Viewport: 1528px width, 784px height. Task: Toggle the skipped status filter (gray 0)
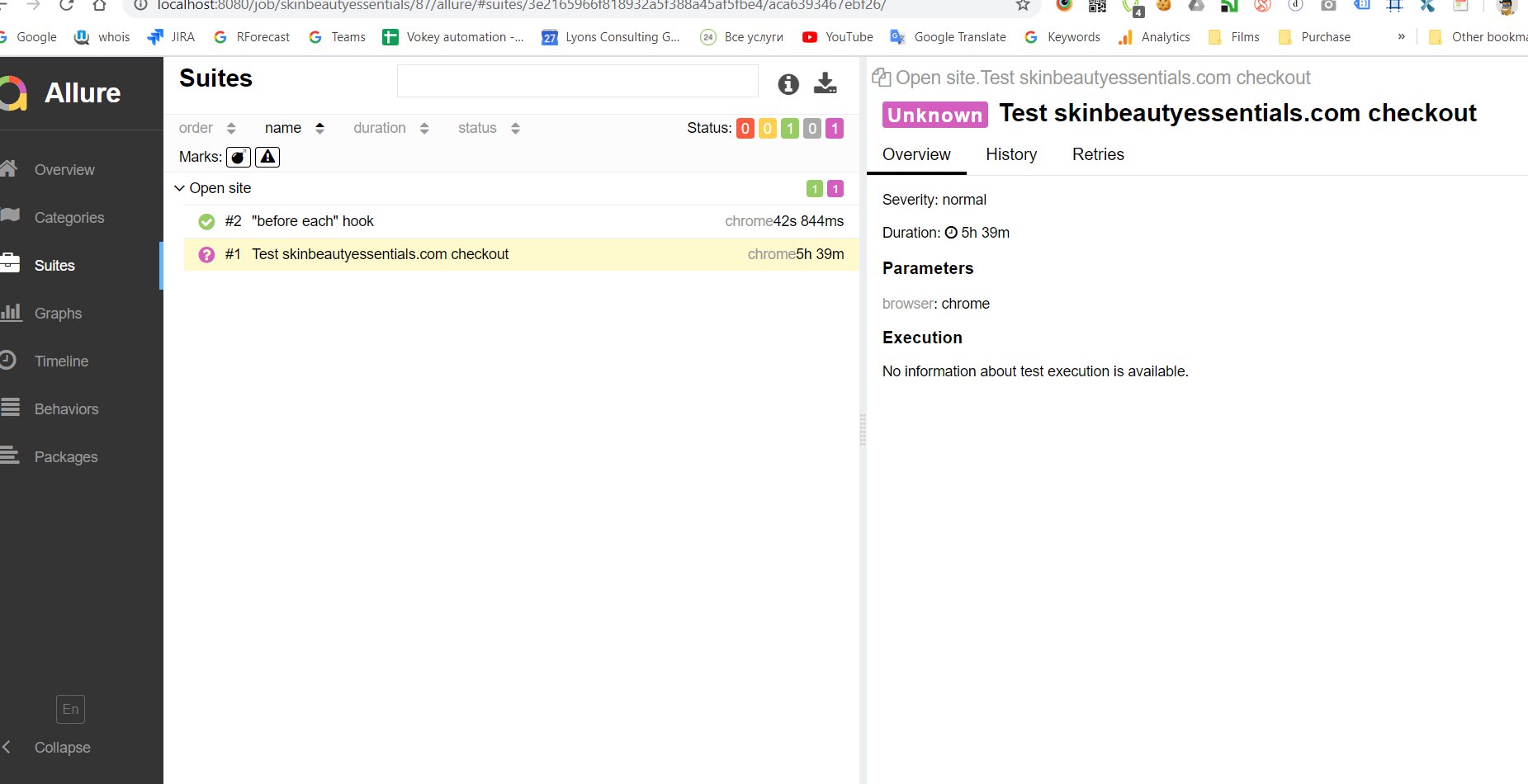pos(812,129)
